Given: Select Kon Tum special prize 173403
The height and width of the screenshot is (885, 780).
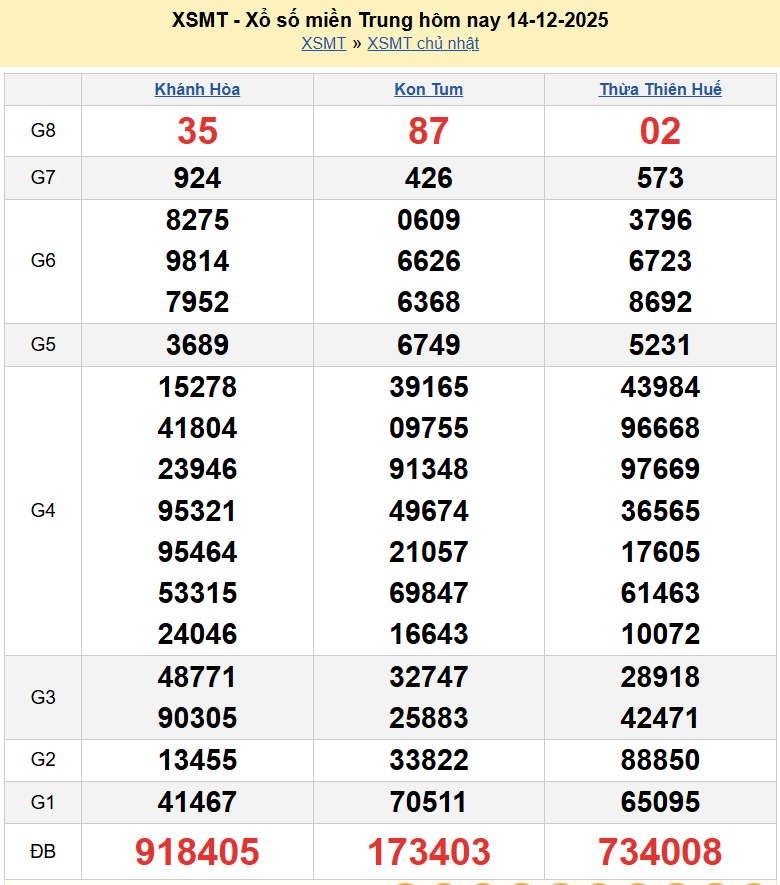Looking at the screenshot, I should [428, 852].
